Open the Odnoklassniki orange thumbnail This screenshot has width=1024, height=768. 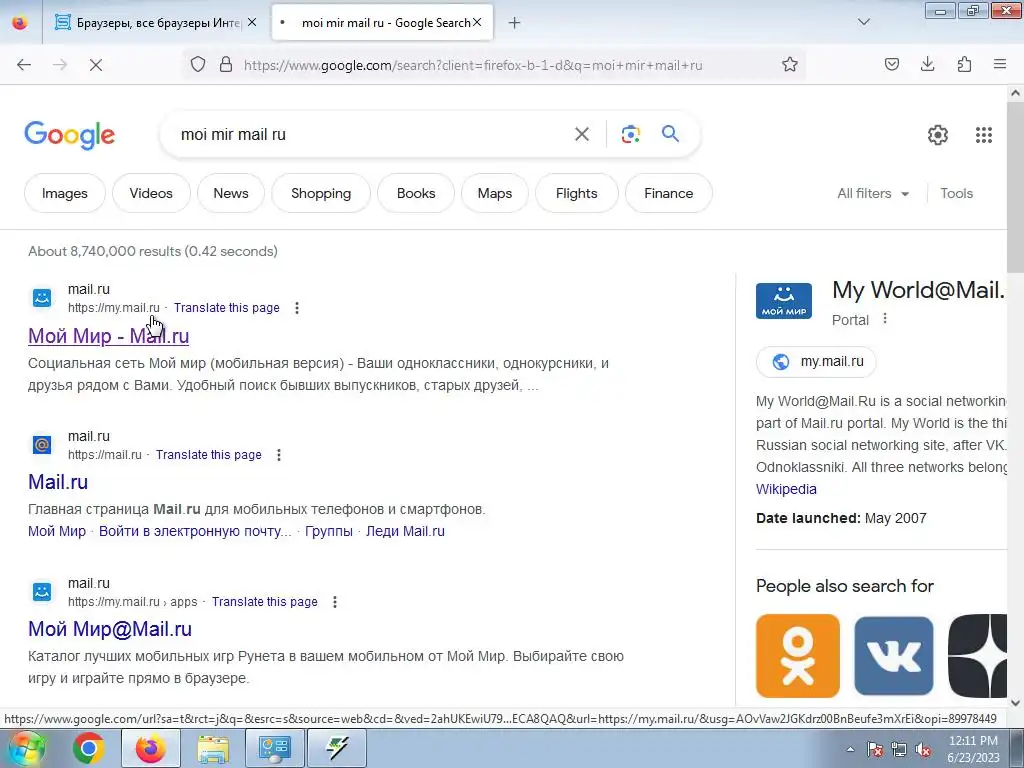click(797, 656)
